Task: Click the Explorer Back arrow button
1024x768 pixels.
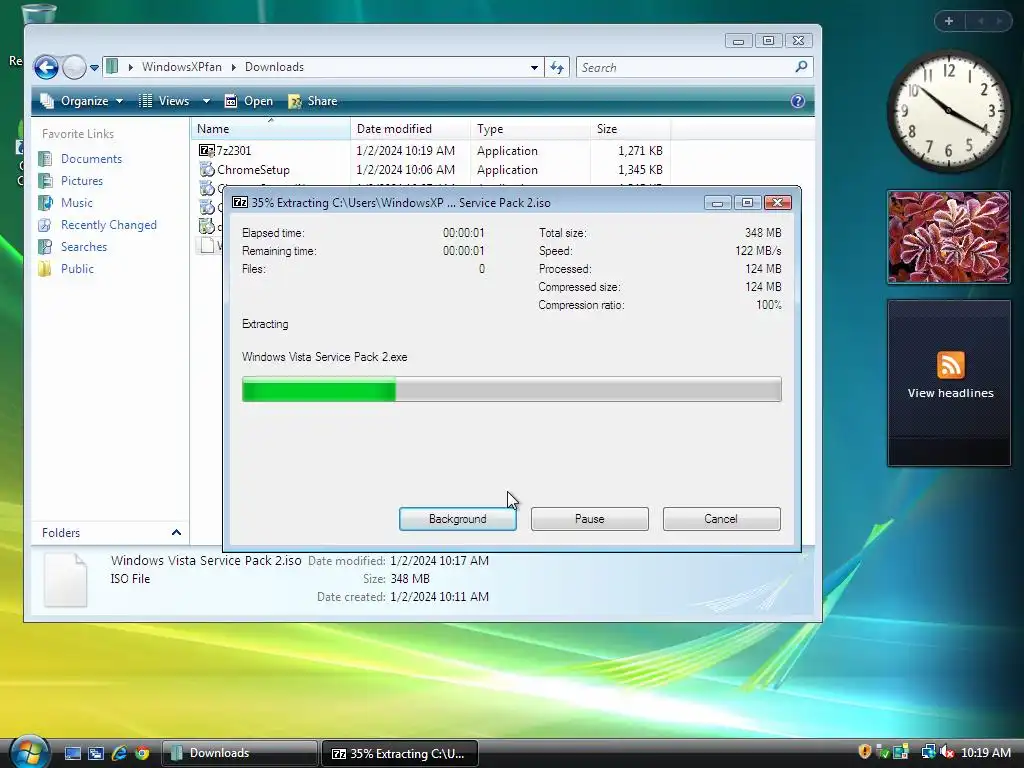Action: coord(46,67)
